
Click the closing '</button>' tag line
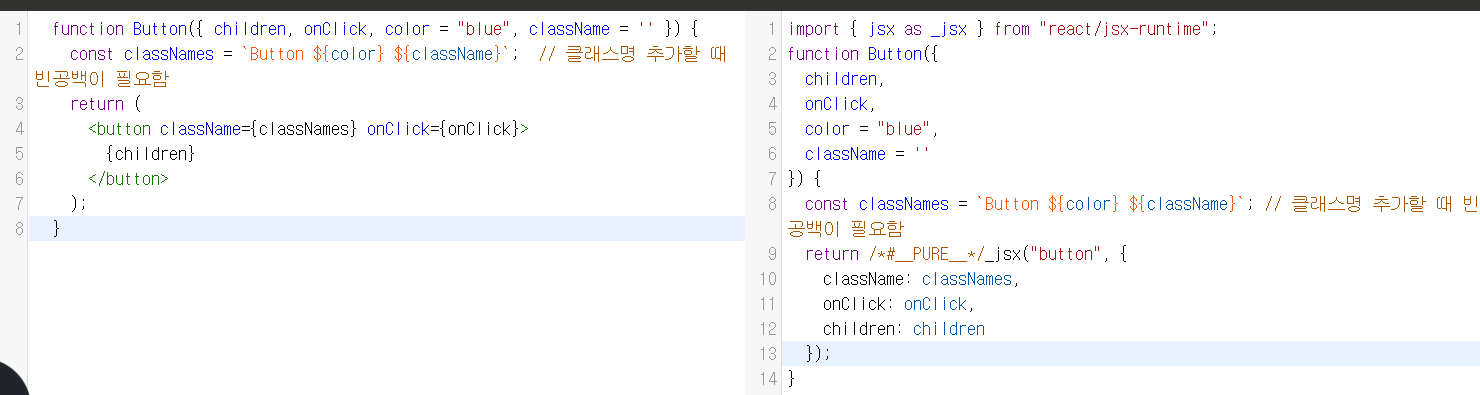[x=128, y=179]
